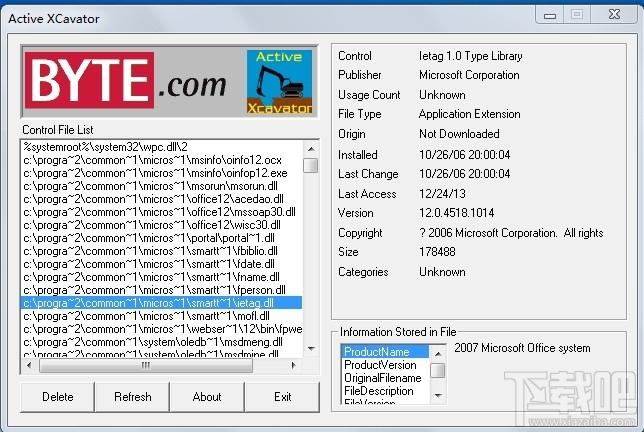Open the About dialog
This screenshot has height=432, width=644.
click(207, 397)
